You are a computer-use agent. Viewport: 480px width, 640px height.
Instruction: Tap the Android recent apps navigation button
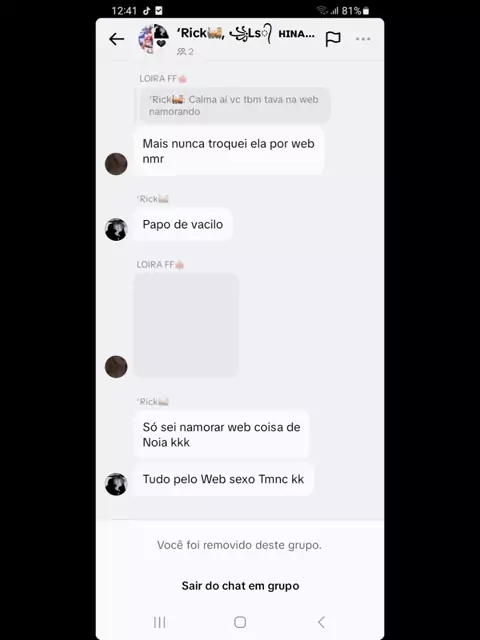[x=160, y=622]
